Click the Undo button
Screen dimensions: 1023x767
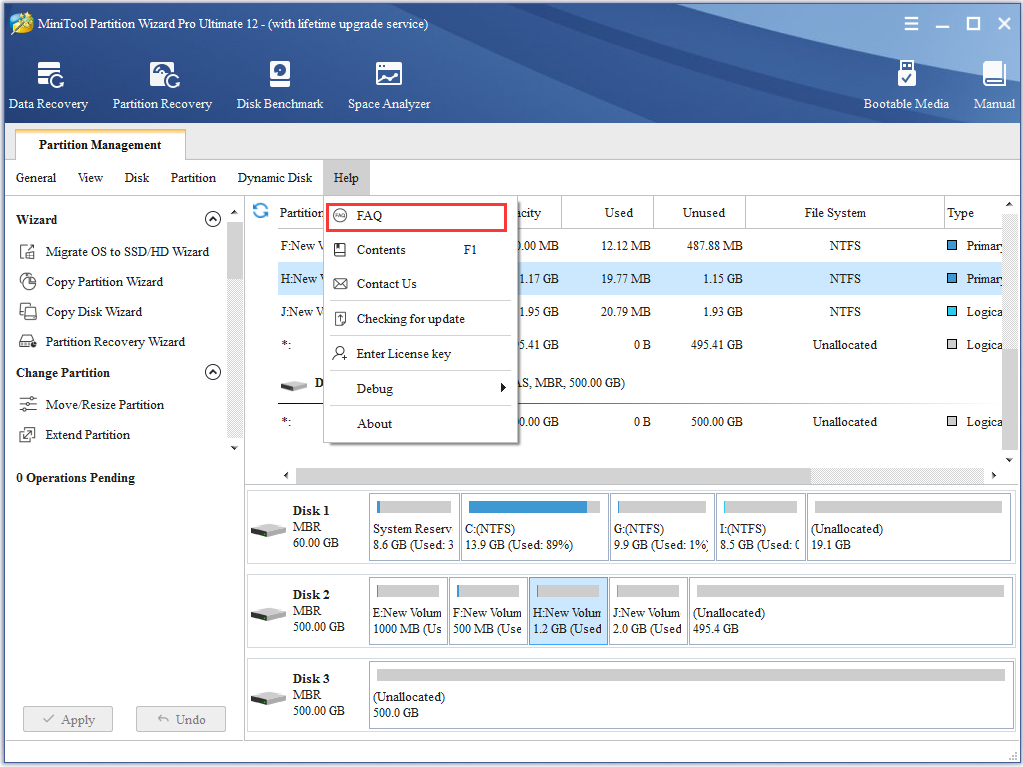click(x=180, y=718)
